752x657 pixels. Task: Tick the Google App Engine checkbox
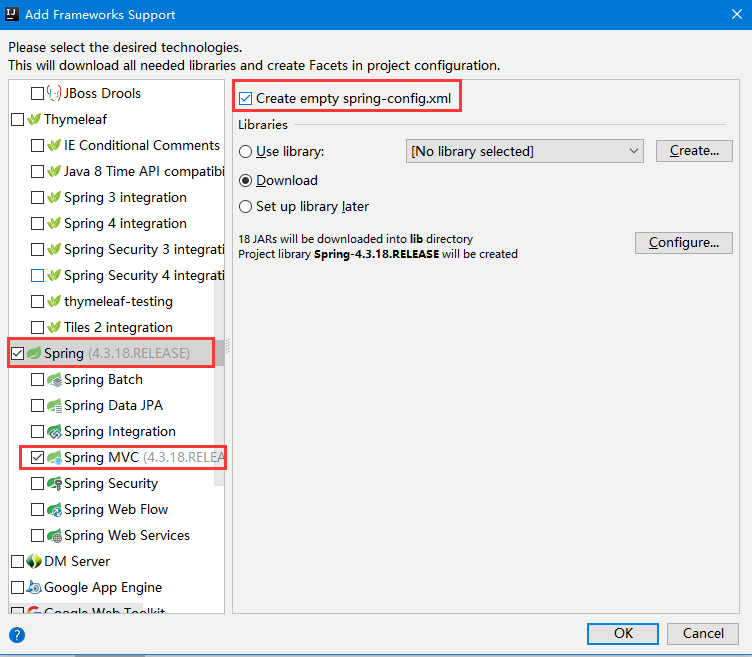pyautogui.click(x=18, y=587)
